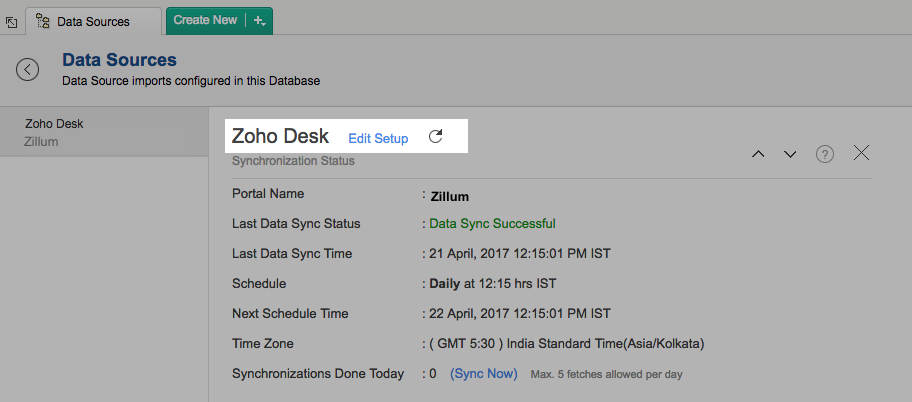Screen dimensions: 912x402
Task: Click the up chevron arrow
Action: pyautogui.click(x=758, y=154)
